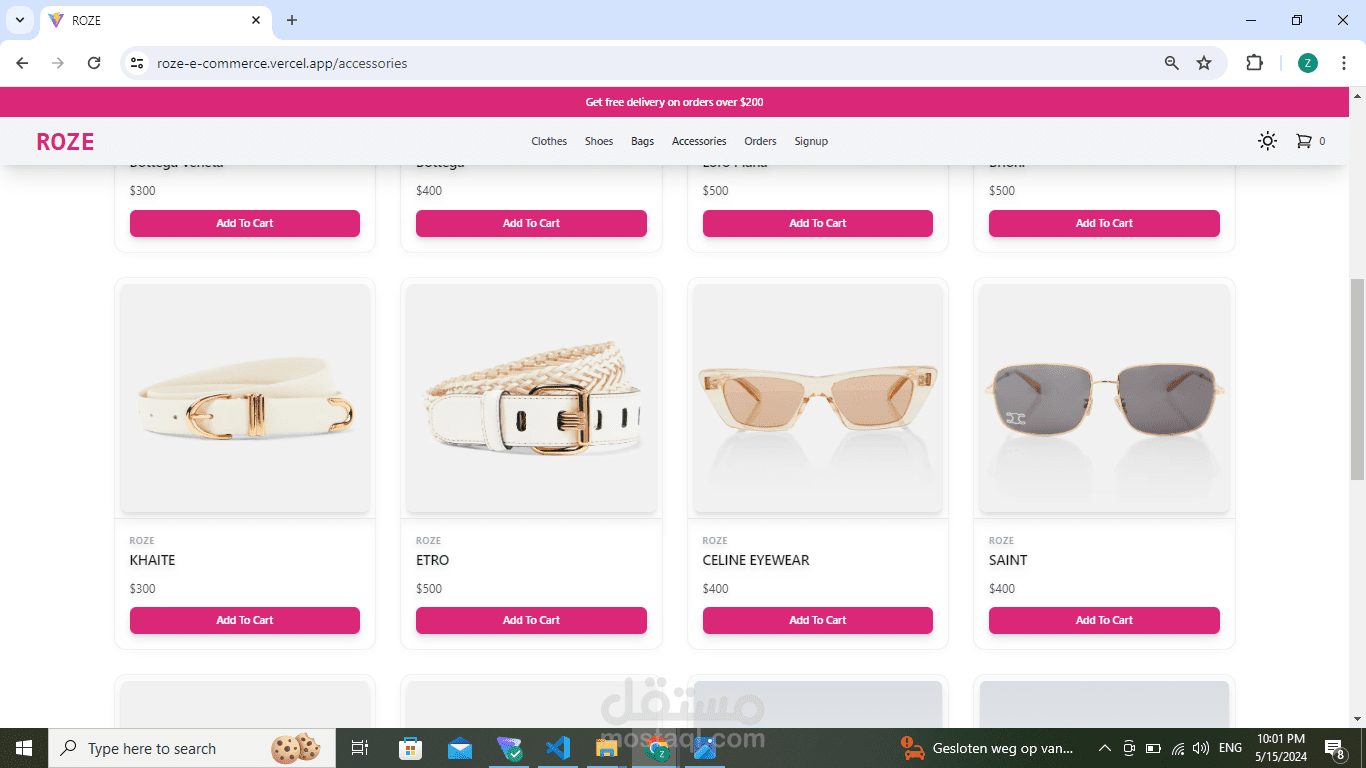Click the ETRO product name
This screenshot has width=1366, height=768.
(433, 560)
